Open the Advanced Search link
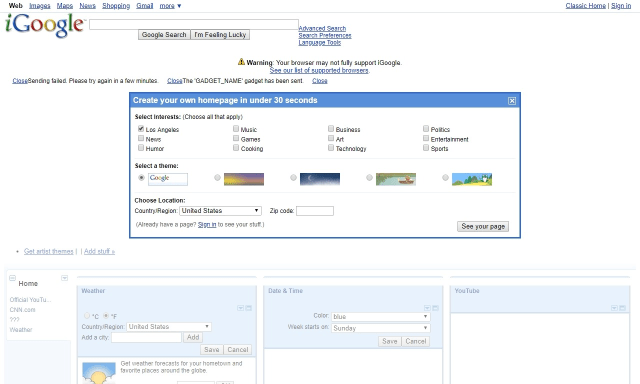This screenshot has height=384, width=640. (x=322, y=29)
